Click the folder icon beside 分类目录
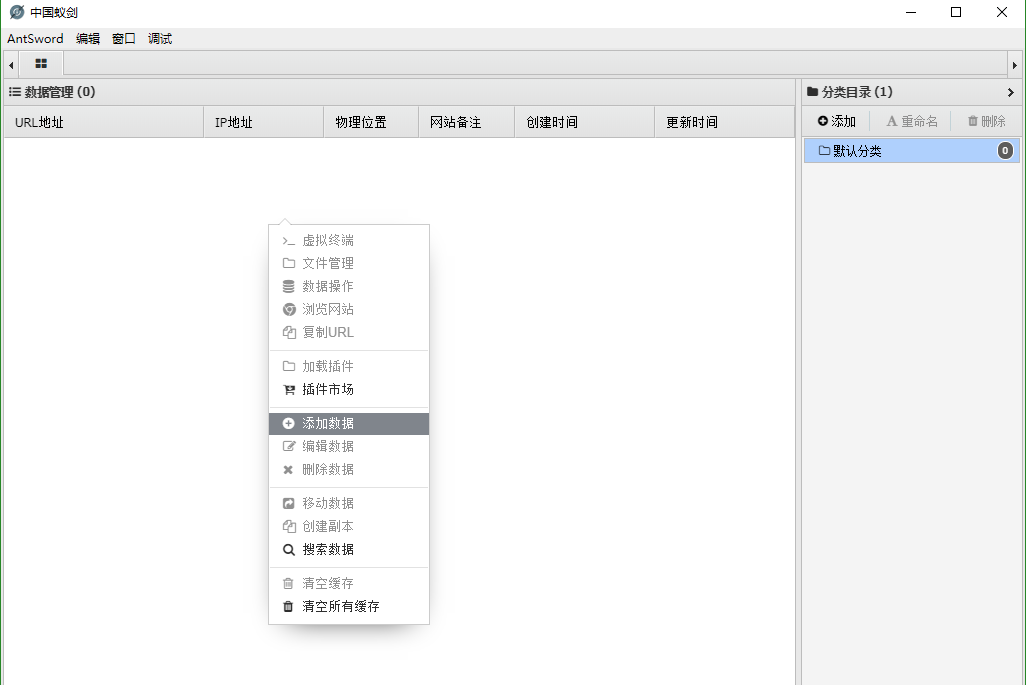The width and height of the screenshot is (1027, 685). [x=813, y=92]
